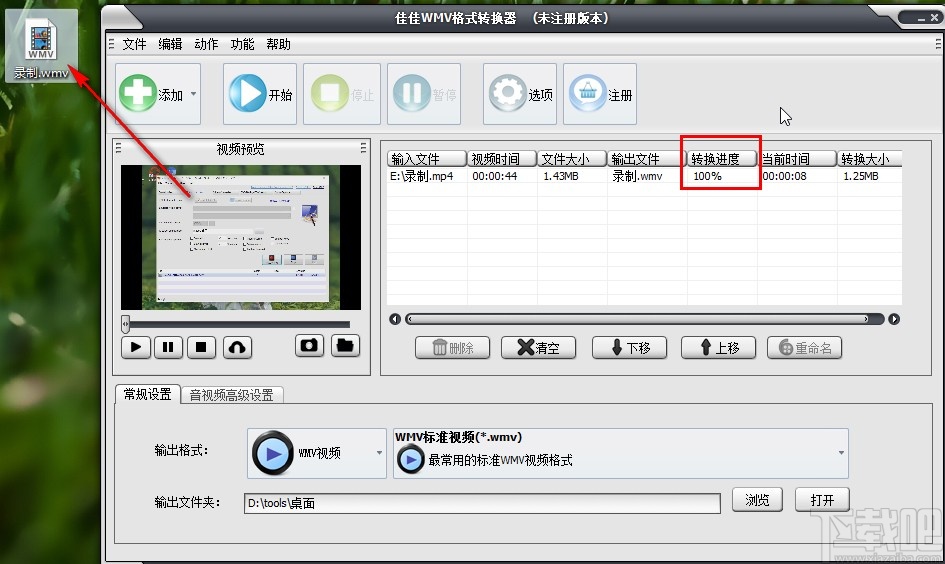Viewport: 945px width, 564px height.
Task: Click the 清空 clear list button
Action: pyautogui.click(x=538, y=348)
